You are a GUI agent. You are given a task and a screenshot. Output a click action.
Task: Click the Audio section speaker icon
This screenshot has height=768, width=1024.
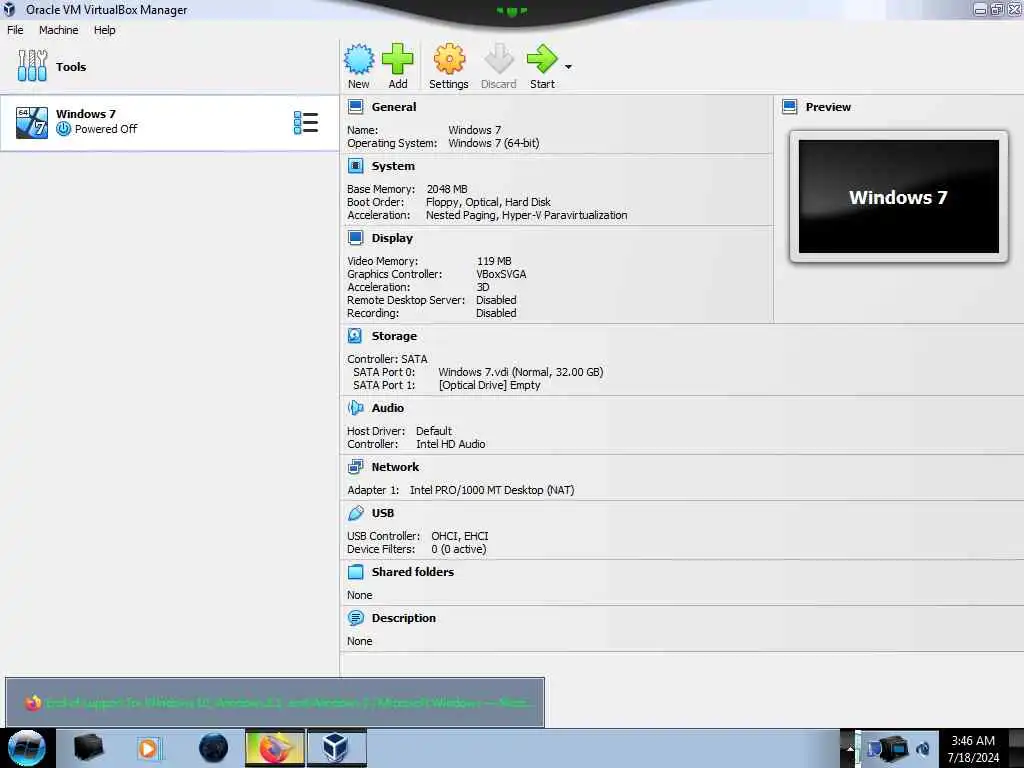(x=355, y=408)
